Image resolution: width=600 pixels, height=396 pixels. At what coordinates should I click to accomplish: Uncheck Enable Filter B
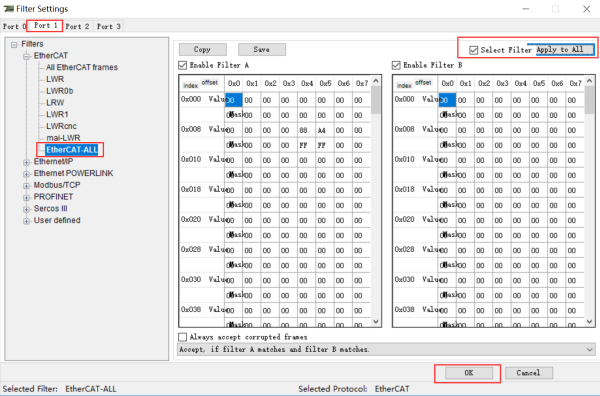[396, 65]
